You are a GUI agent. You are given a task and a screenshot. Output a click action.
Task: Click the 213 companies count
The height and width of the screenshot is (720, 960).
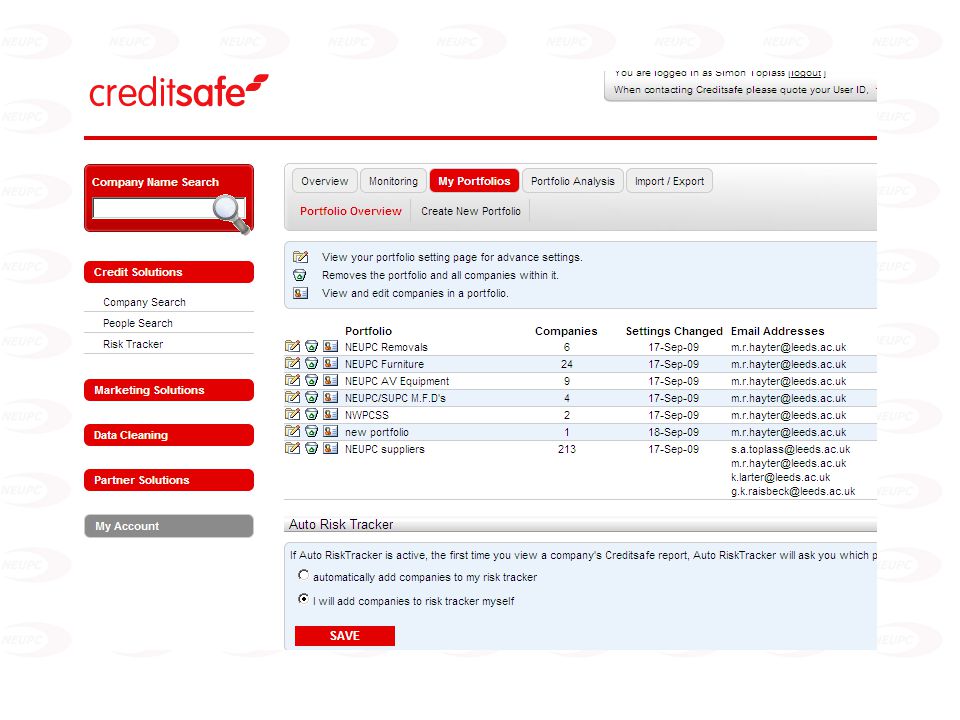tap(567, 449)
